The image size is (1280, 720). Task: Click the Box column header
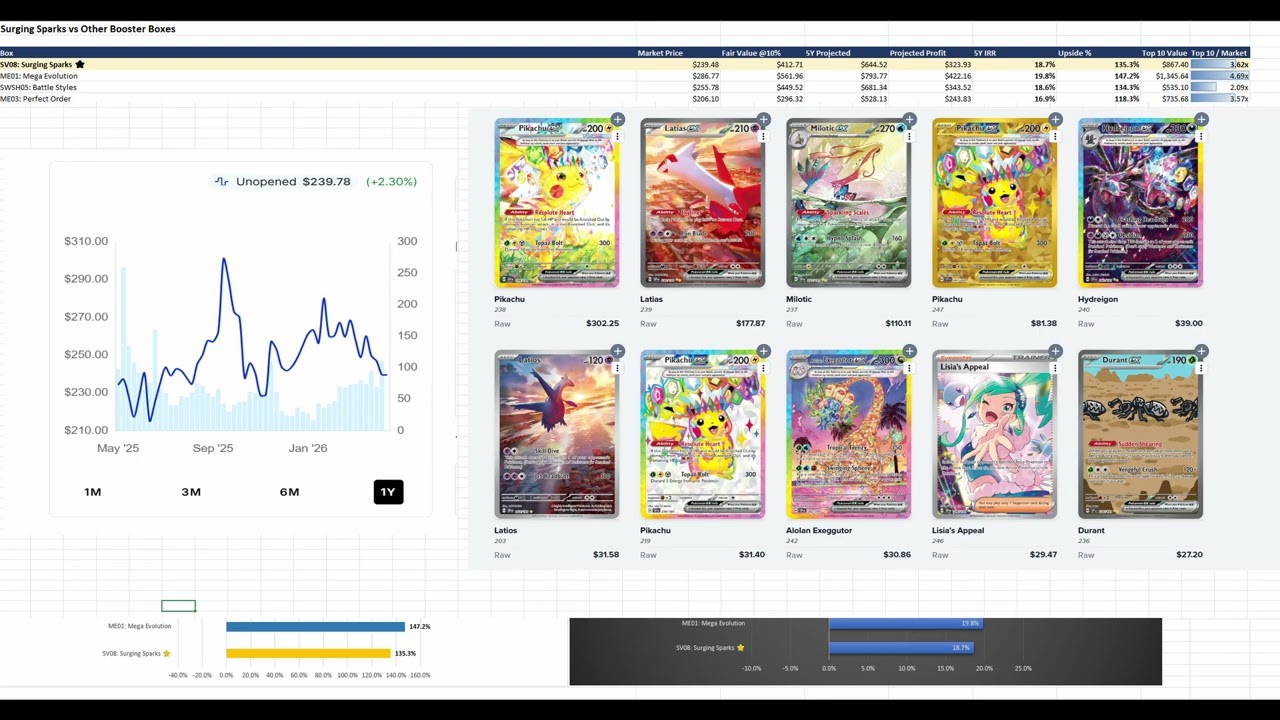[x=7, y=53]
